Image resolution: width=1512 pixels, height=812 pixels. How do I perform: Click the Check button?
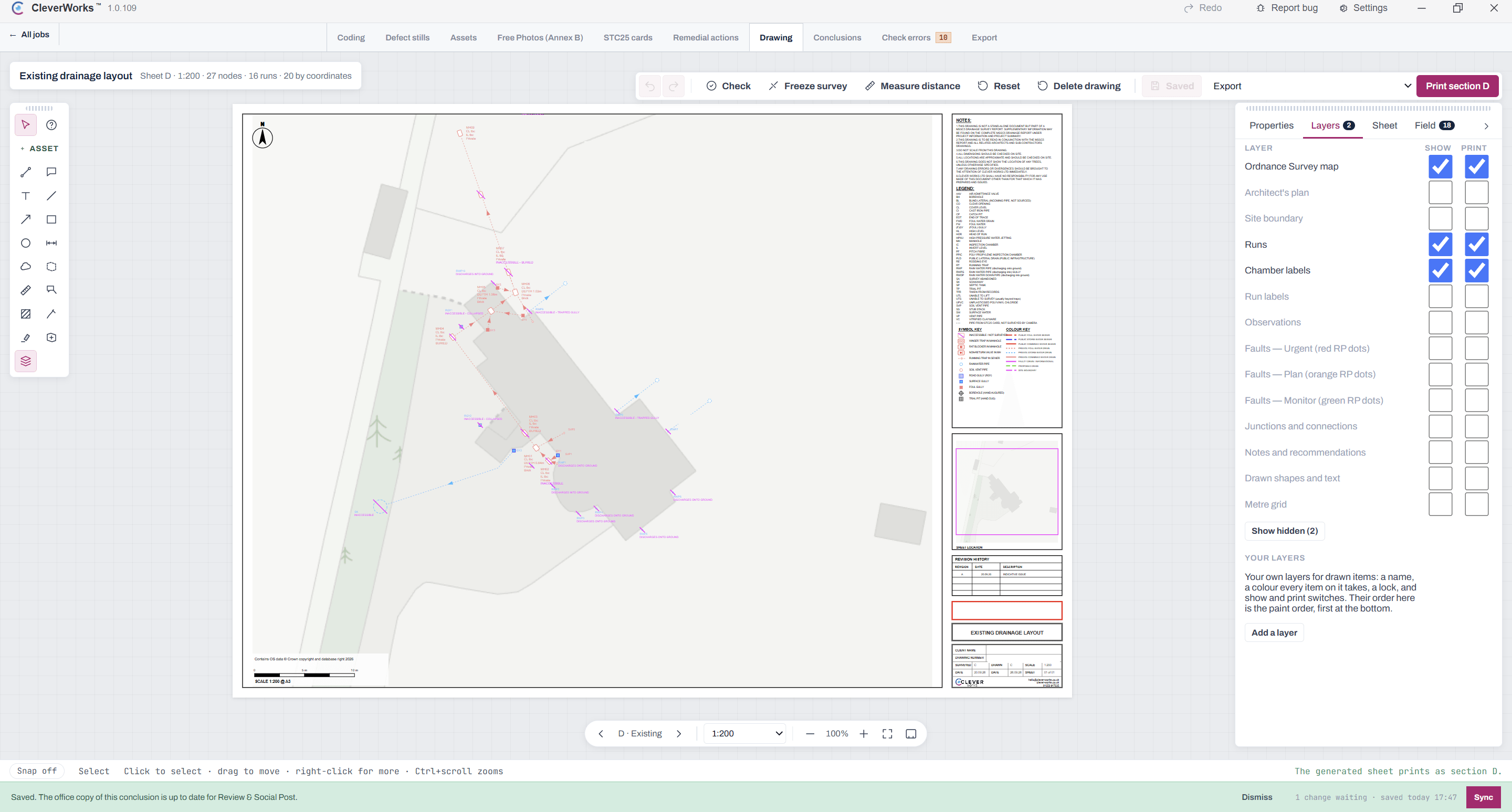coord(728,86)
